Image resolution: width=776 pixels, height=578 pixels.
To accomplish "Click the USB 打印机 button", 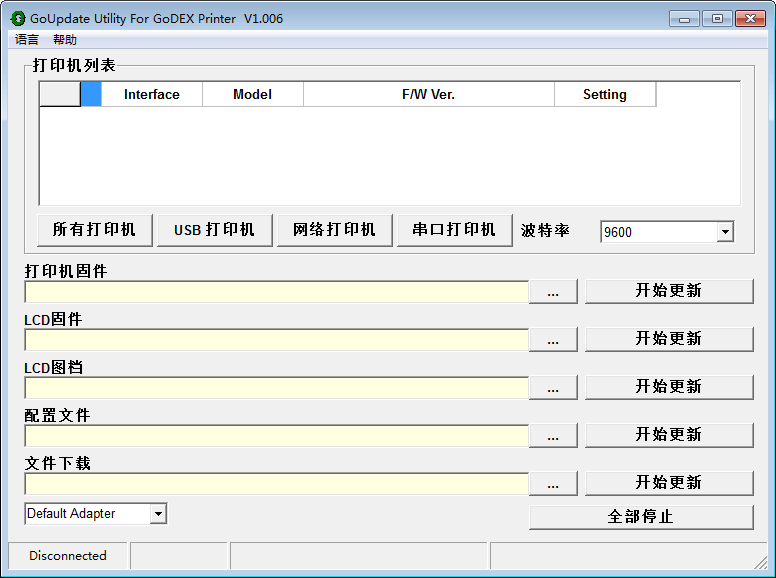I will pos(214,230).
